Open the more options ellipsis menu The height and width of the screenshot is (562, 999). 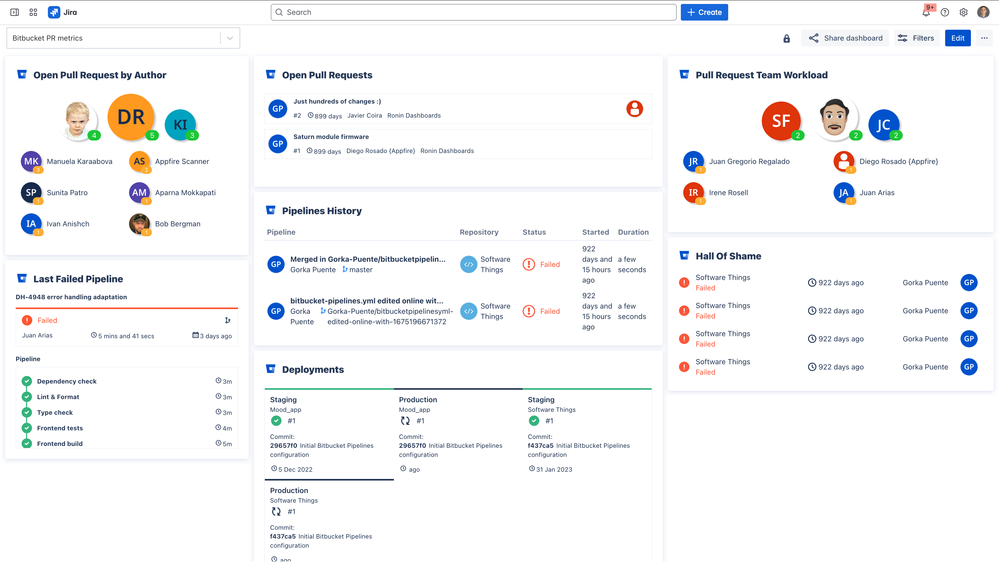pyautogui.click(x=984, y=38)
